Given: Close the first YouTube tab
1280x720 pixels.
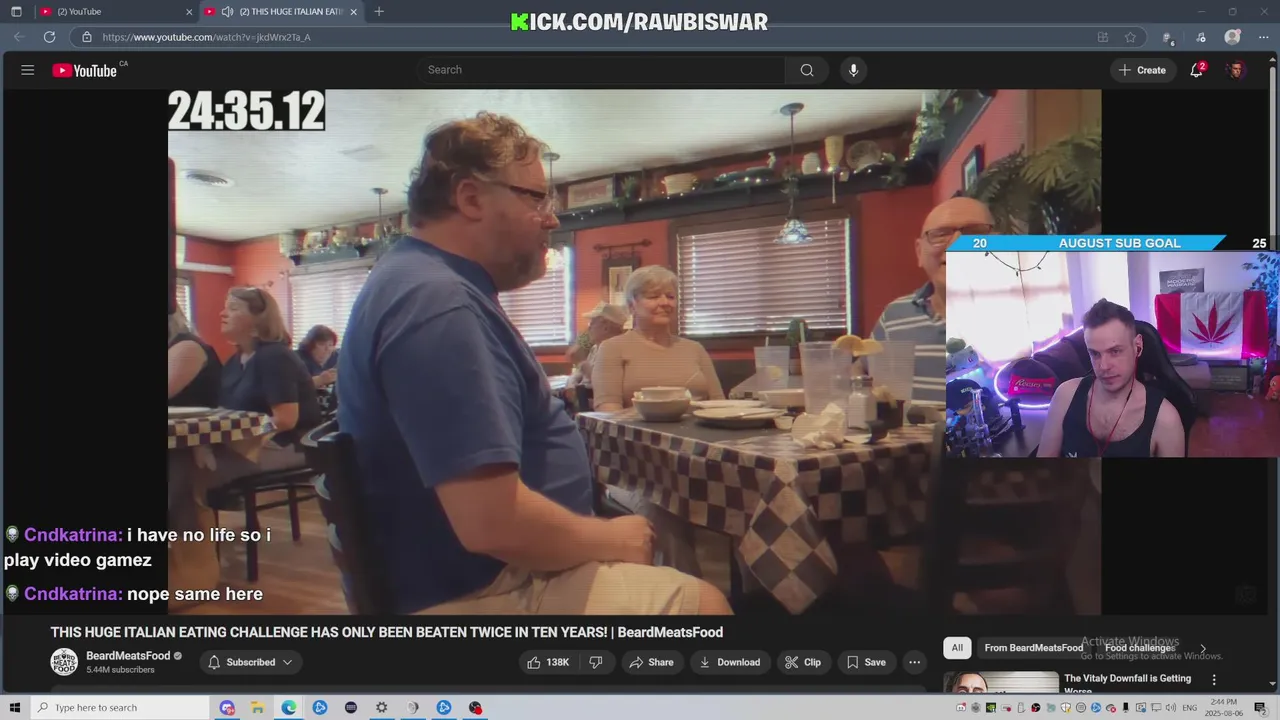Looking at the screenshot, I should [189, 12].
